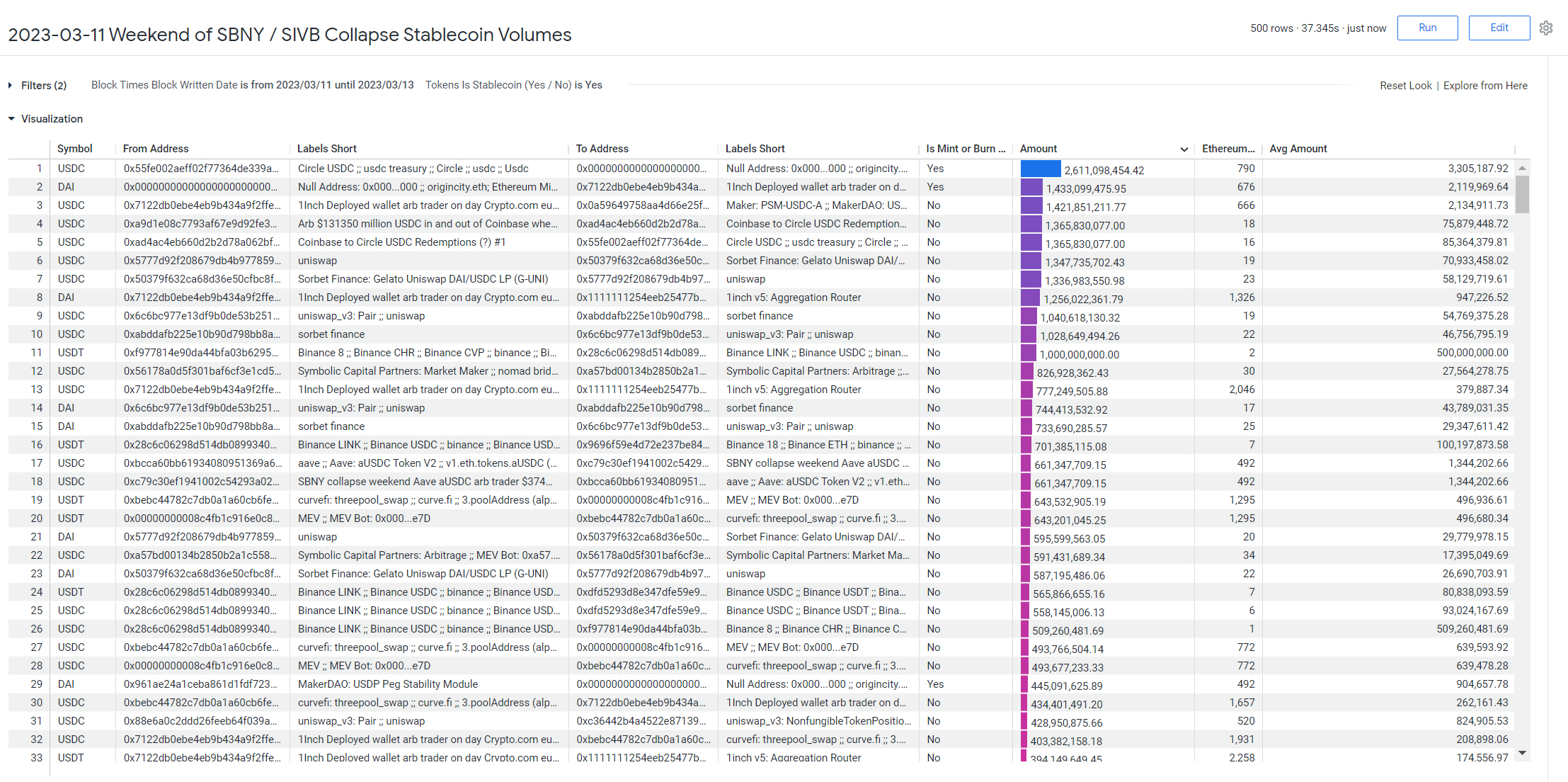Viewport: 1568px width, 782px height.
Task: Select row 2 DAI symbol cell
Action: coord(66,187)
